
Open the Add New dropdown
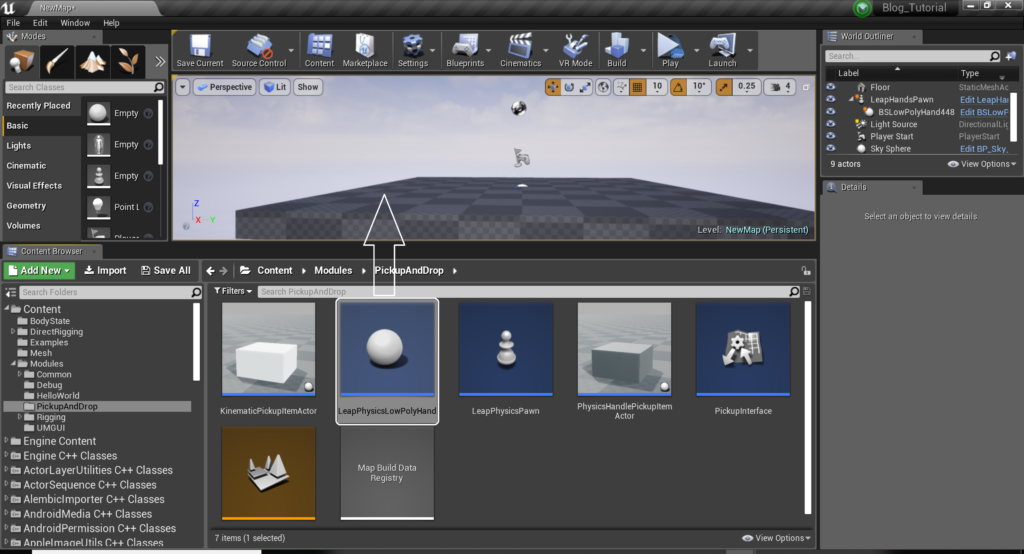coord(40,270)
